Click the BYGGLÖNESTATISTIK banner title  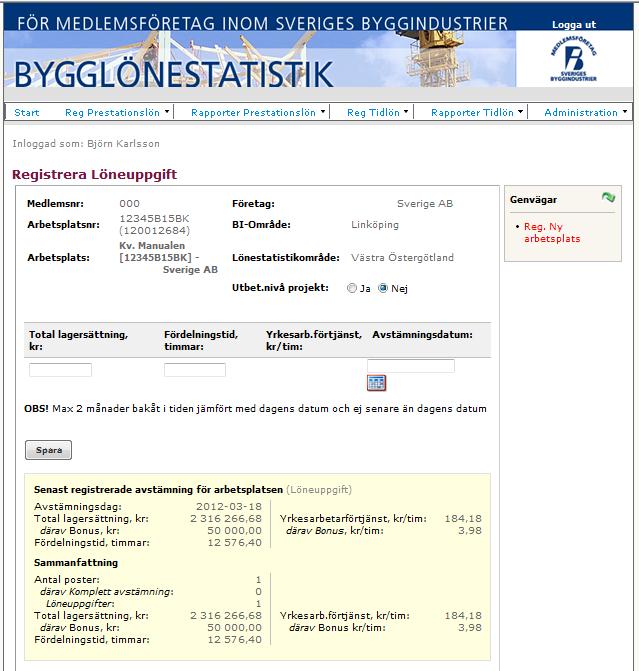[174, 74]
